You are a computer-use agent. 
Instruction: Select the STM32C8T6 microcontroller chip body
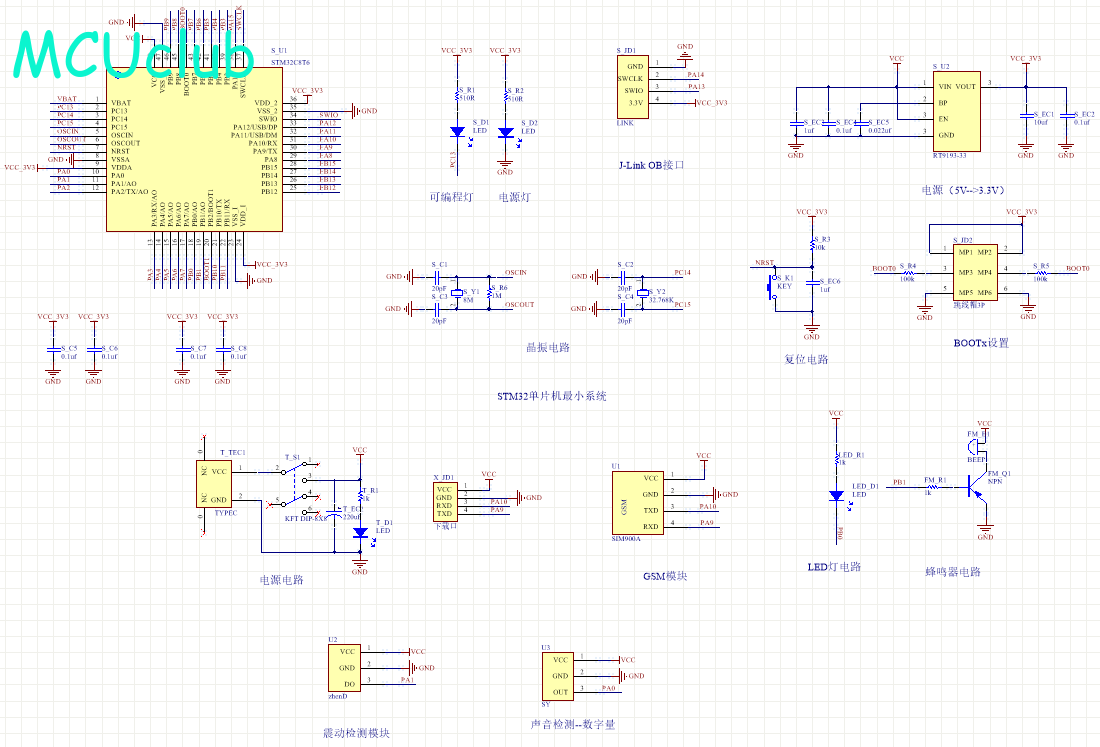(x=194, y=149)
